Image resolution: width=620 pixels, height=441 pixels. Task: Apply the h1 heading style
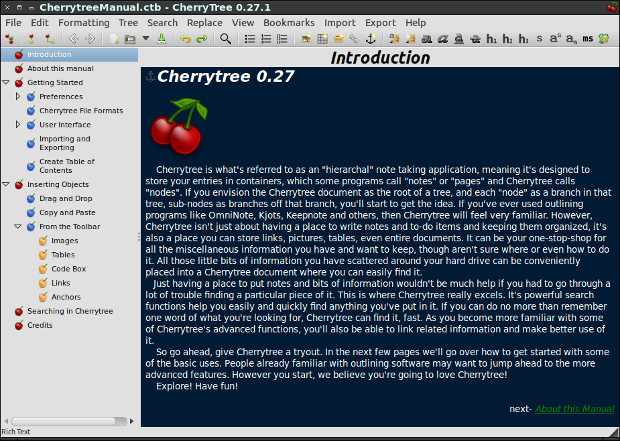point(491,39)
